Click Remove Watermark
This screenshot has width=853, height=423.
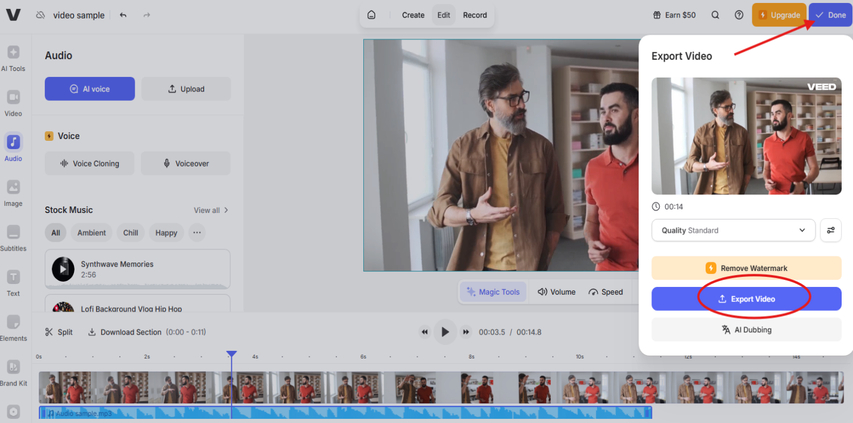(746, 268)
